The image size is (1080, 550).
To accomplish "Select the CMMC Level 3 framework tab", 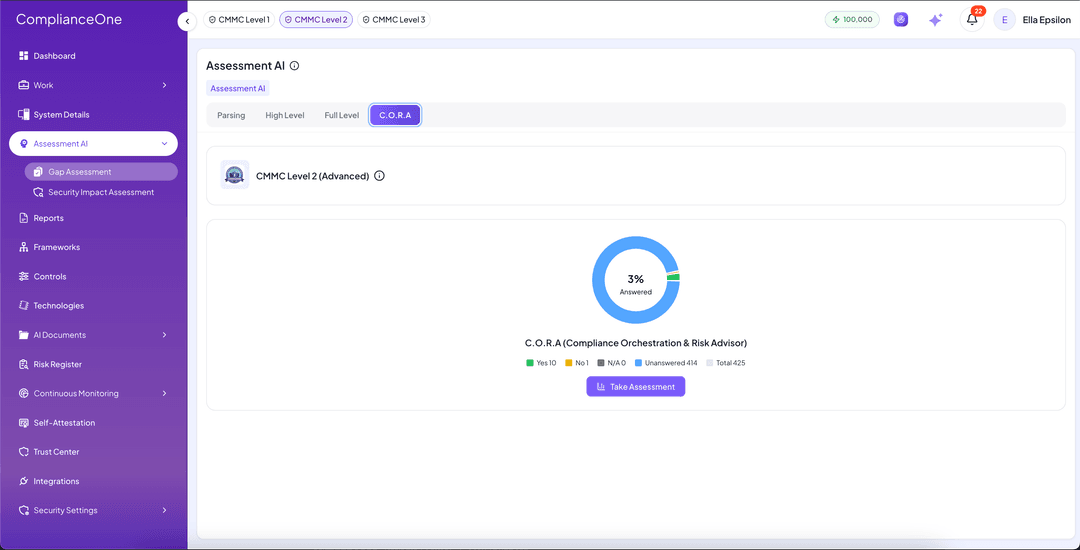I will point(394,19).
